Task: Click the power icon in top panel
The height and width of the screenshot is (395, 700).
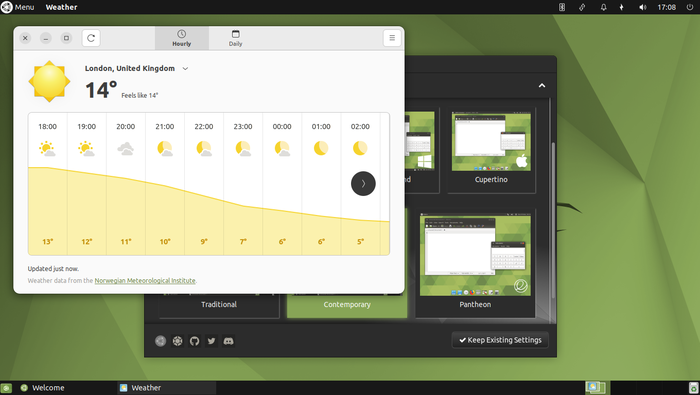Action: 690,7
